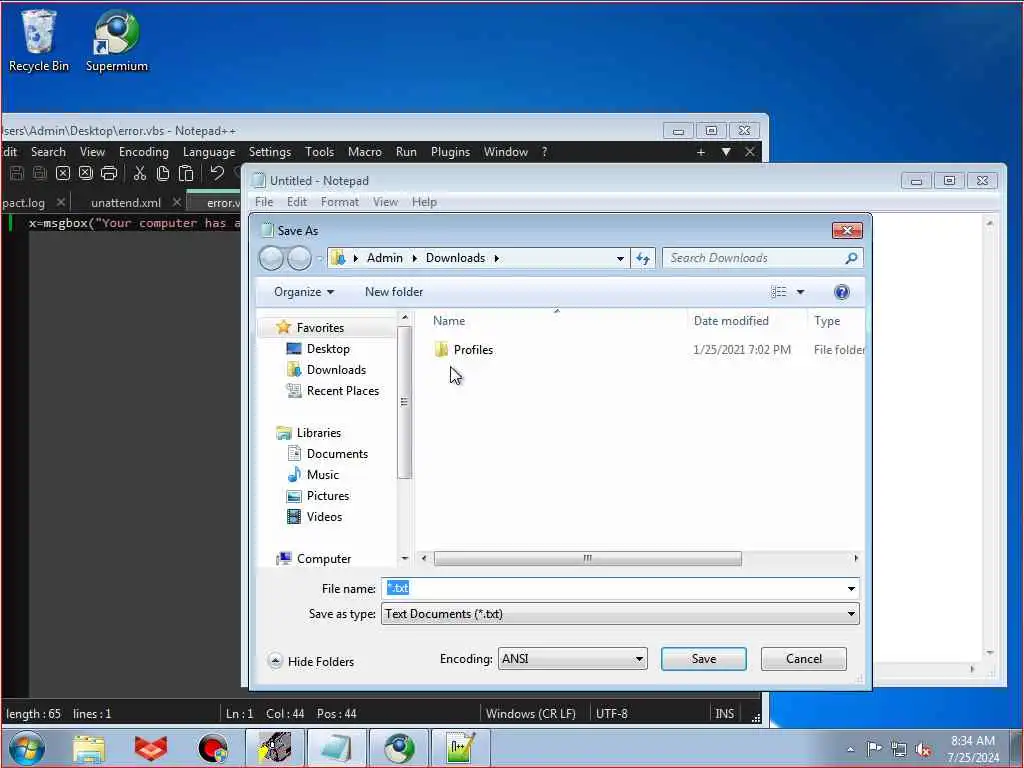
Task: Open Windows Explorer from the taskbar
Action: [x=89, y=748]
